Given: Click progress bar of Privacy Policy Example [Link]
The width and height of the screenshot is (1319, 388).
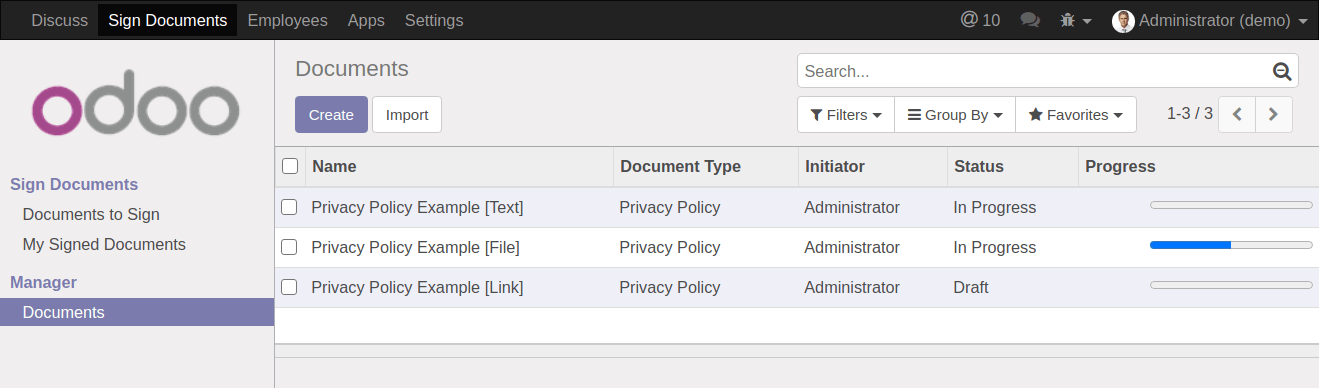Looking at the screenshot, I should [1231, 285].
